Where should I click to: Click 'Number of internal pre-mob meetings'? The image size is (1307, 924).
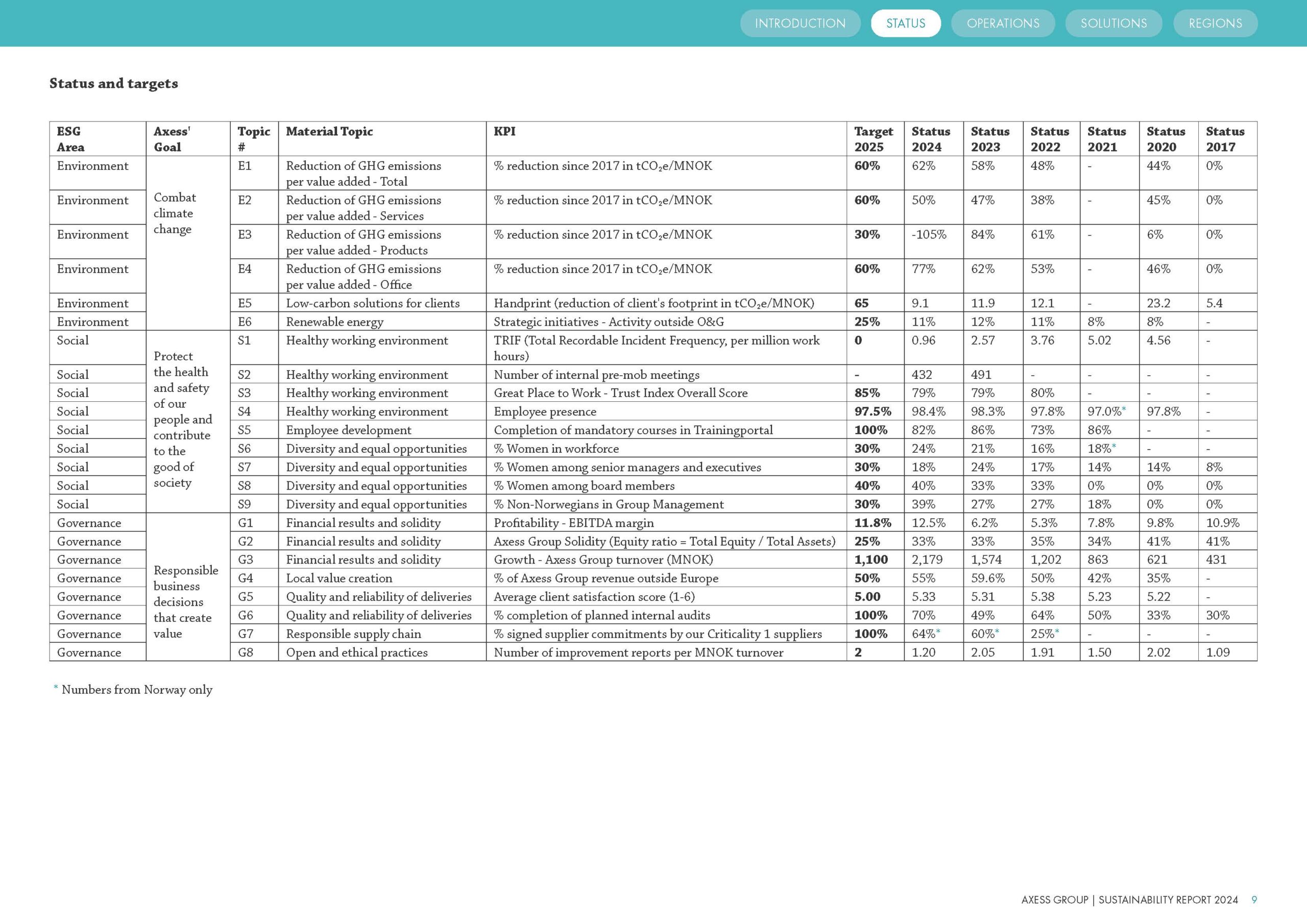(x=597, y=375)
